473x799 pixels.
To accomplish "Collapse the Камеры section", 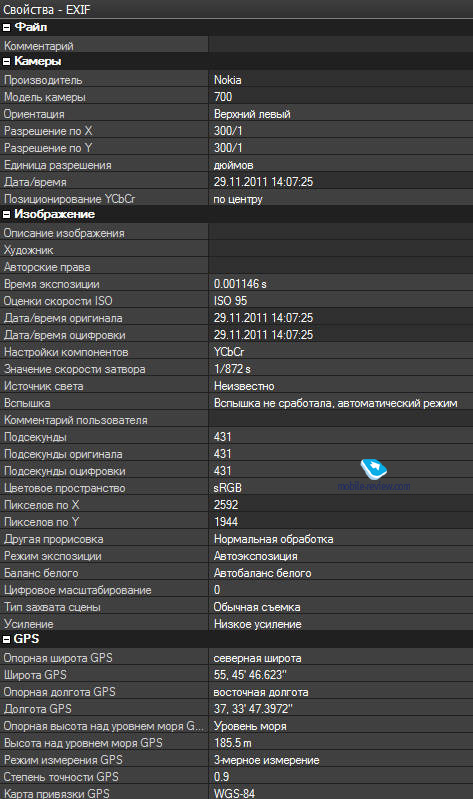I will [7, 62].
